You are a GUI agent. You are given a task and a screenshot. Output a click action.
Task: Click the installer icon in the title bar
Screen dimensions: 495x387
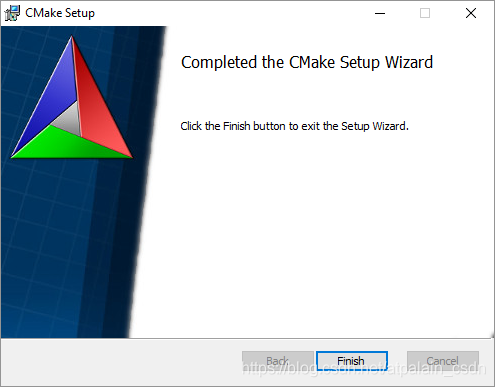coord(12,13)
